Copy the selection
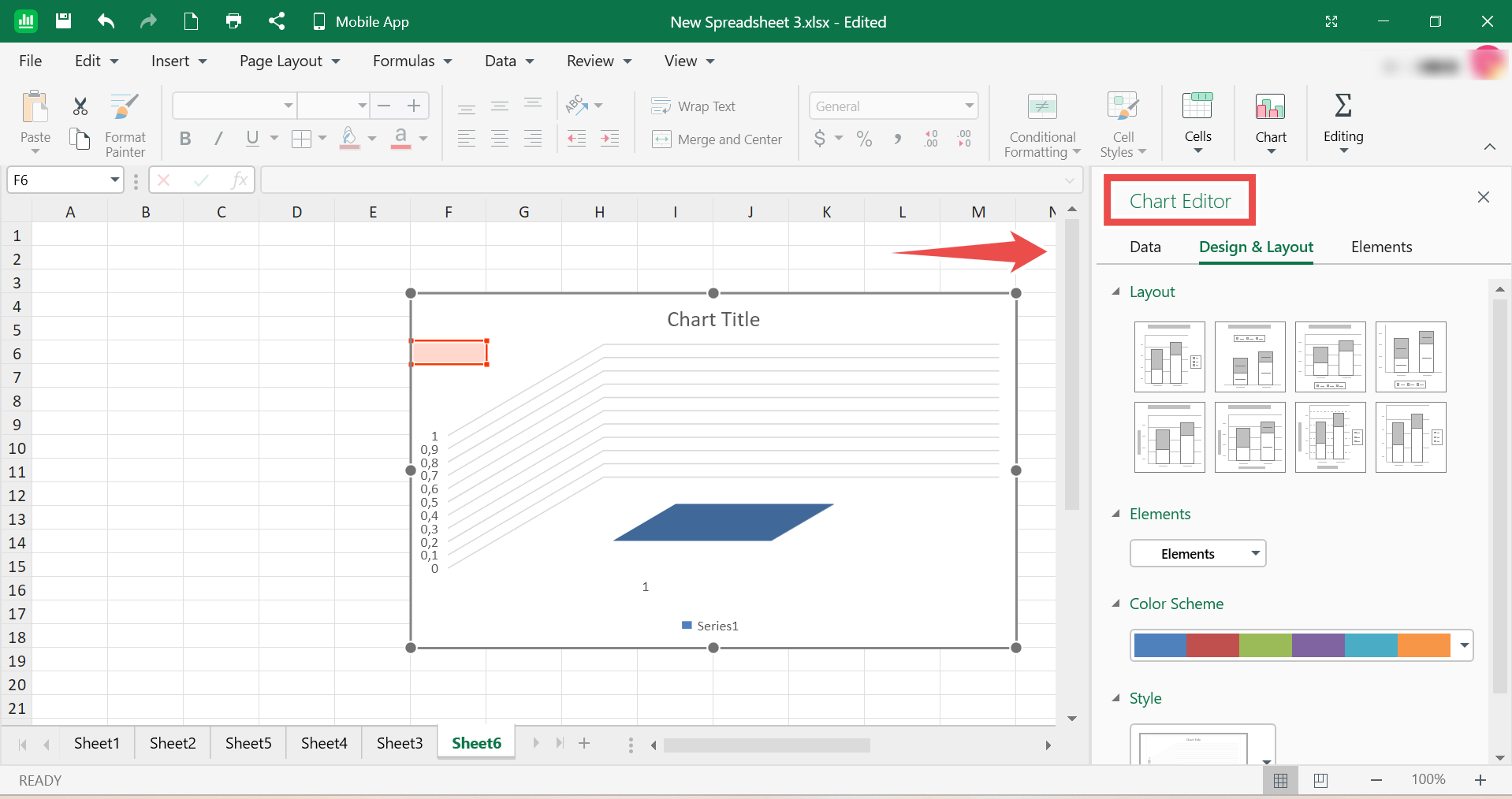The width and height of the screenshot is (1512, 799). (80, 139)
